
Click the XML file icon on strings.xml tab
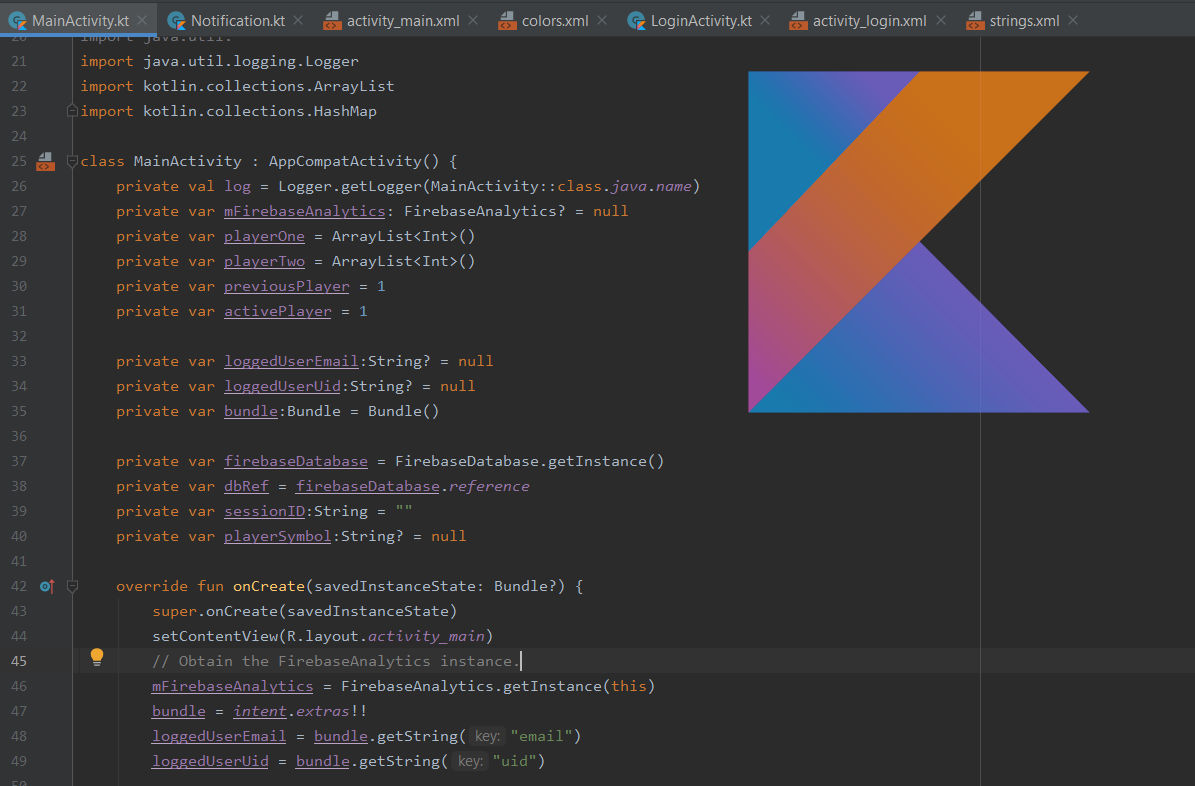click(975, 18)
